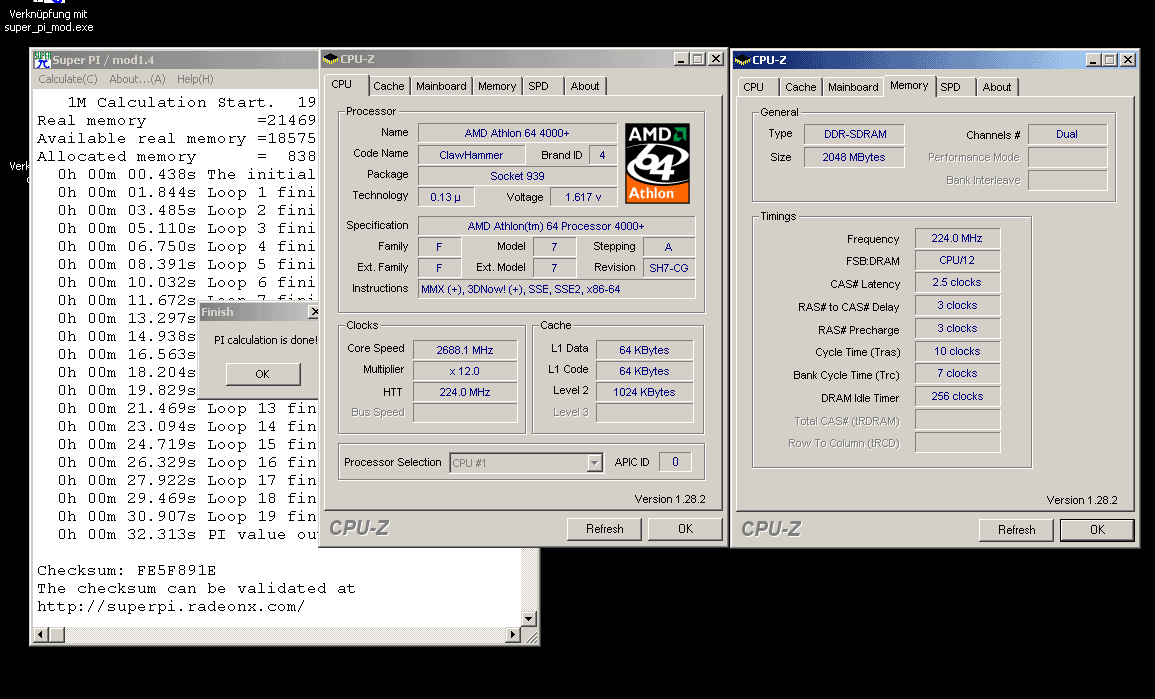Select Memory tab in left CPU-Z window
This screenshot has width=1155, height=699.
[x=497, y=86]
